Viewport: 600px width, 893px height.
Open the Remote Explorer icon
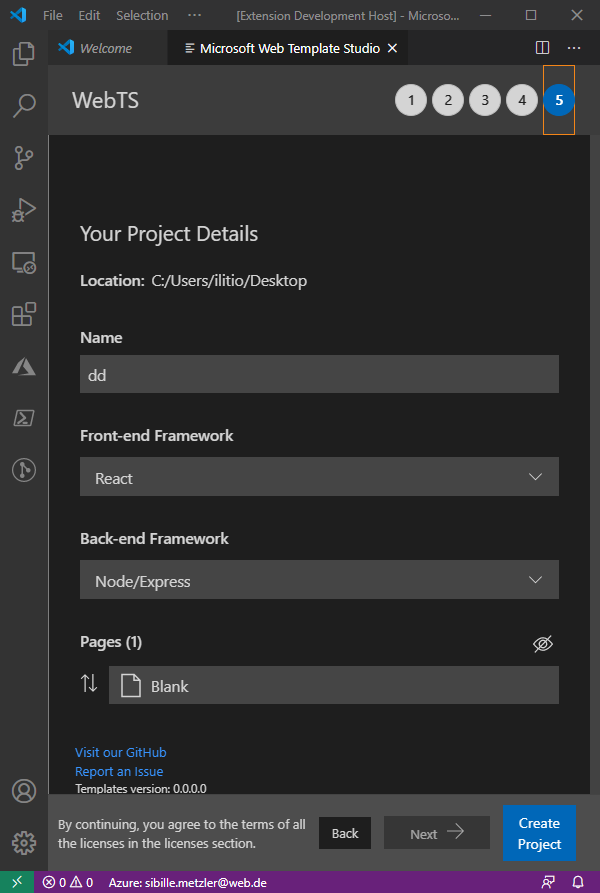(24, 262)
